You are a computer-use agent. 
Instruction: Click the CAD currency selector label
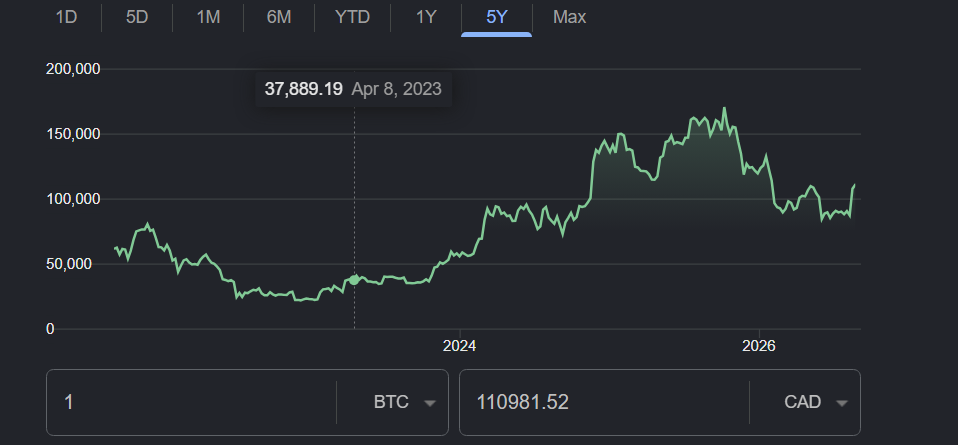(802, 402)
